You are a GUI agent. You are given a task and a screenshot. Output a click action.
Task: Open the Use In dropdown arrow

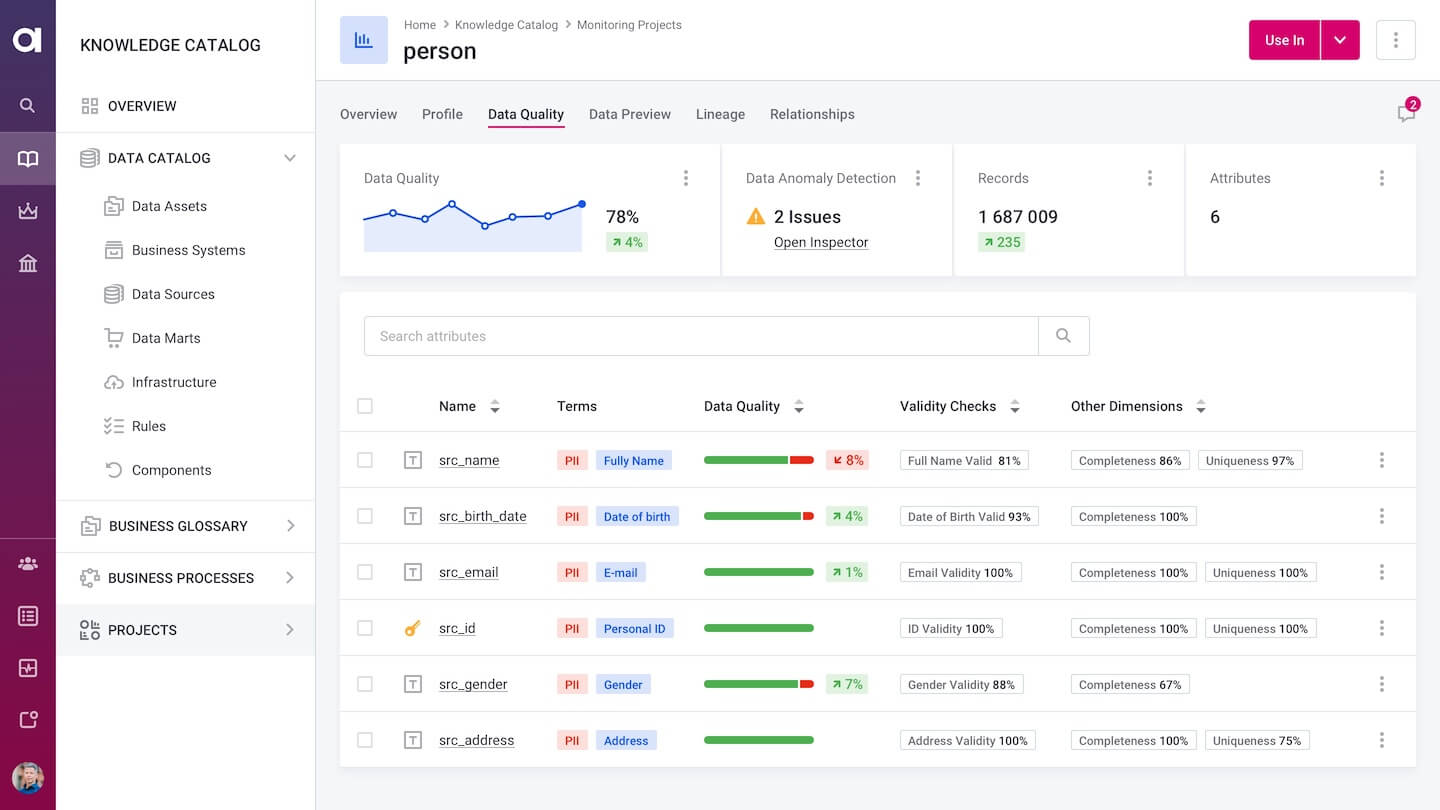tap(1340, 40)
